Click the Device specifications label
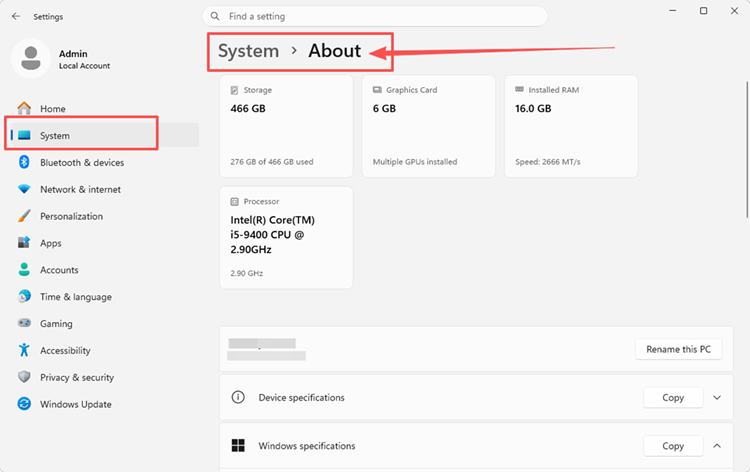The image size is (750, 472). 301,397
